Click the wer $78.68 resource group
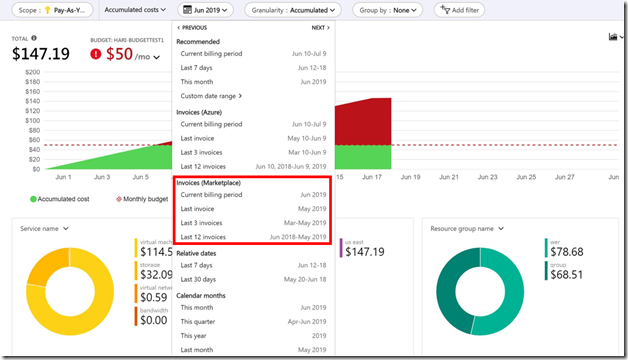Image resolution: width=628 pixels, height=360 pixels. pos(564,248)
